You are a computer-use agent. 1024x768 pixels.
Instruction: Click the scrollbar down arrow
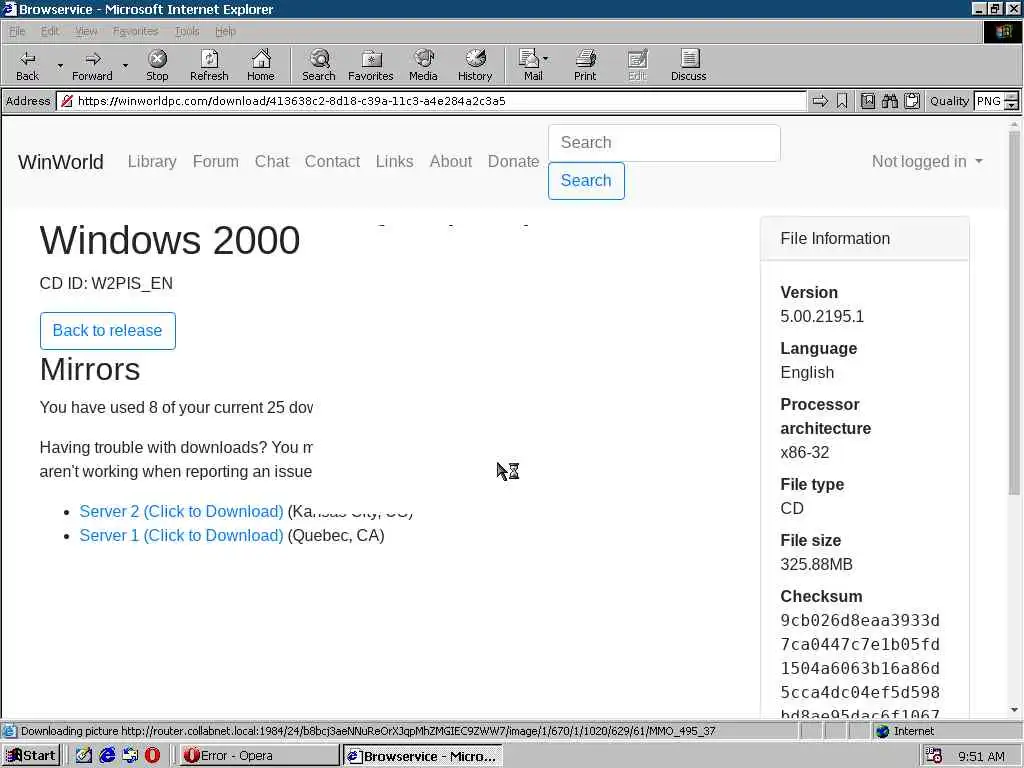click(1014, 710)
